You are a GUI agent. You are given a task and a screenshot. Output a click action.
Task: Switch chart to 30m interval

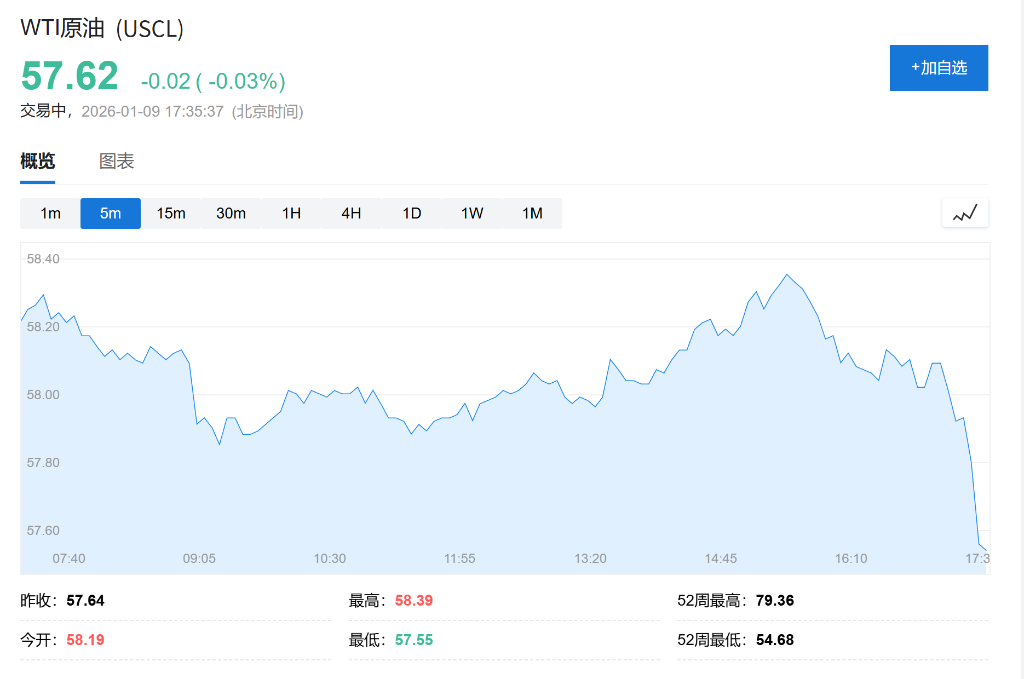pos(231,213)
